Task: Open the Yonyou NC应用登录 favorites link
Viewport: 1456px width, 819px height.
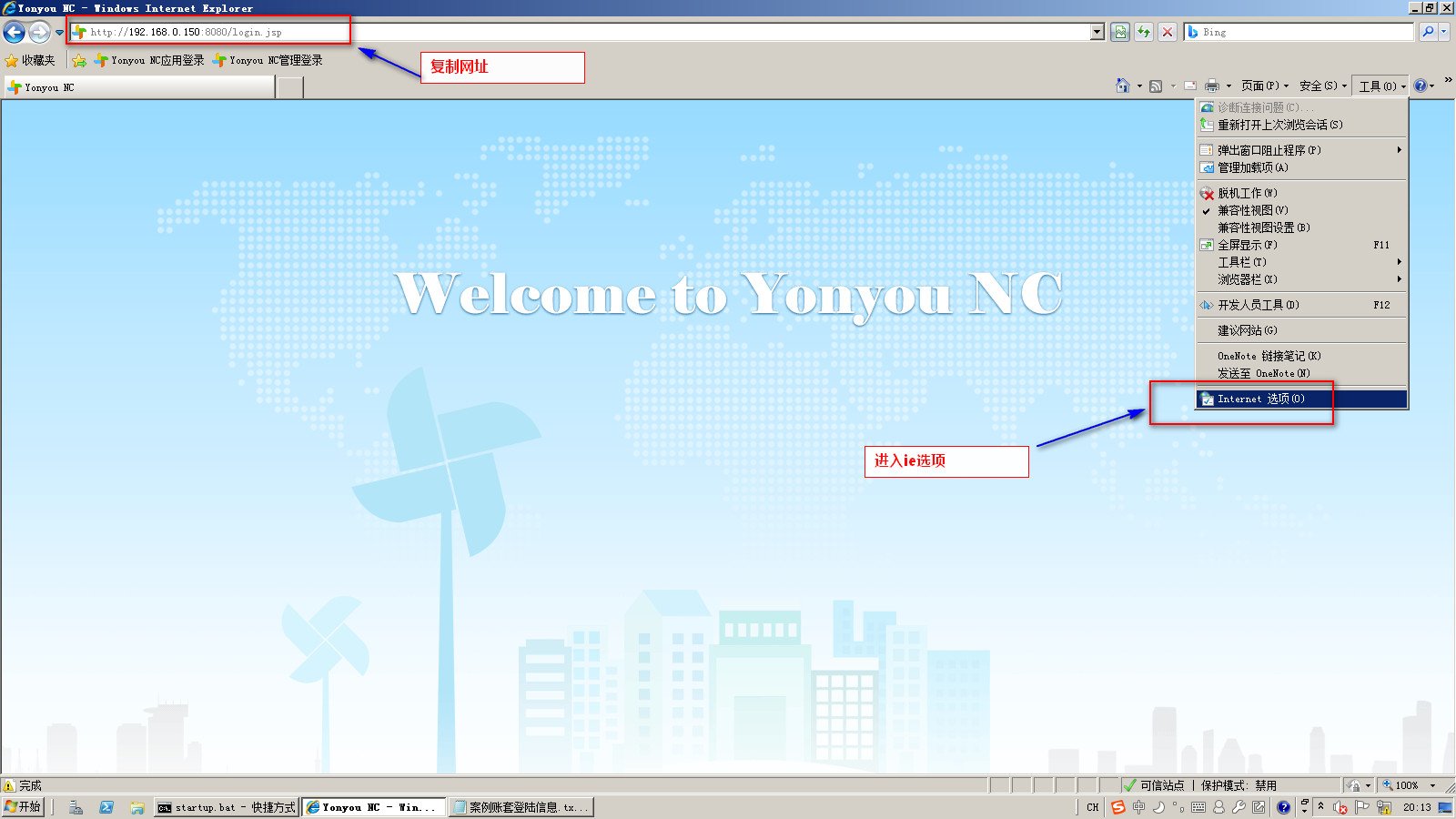Action: click(150, 60)
